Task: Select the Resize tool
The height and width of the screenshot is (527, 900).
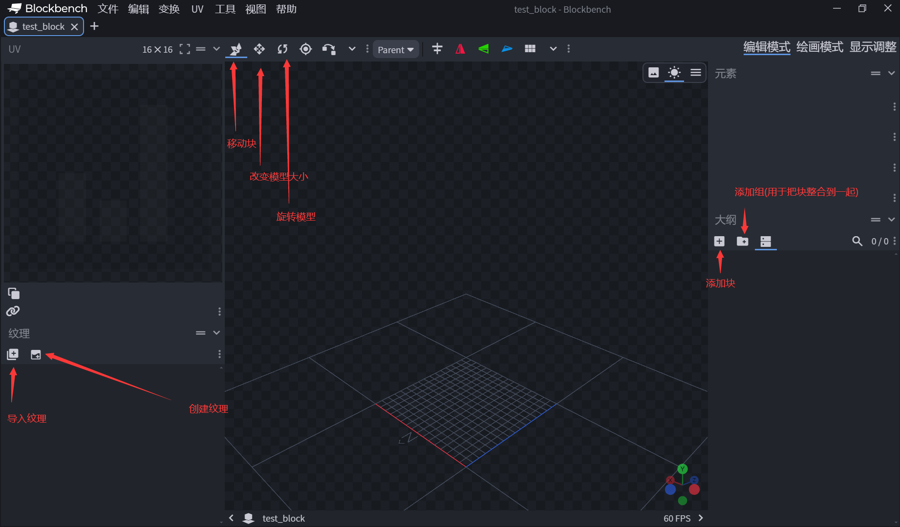Action: 259,49
